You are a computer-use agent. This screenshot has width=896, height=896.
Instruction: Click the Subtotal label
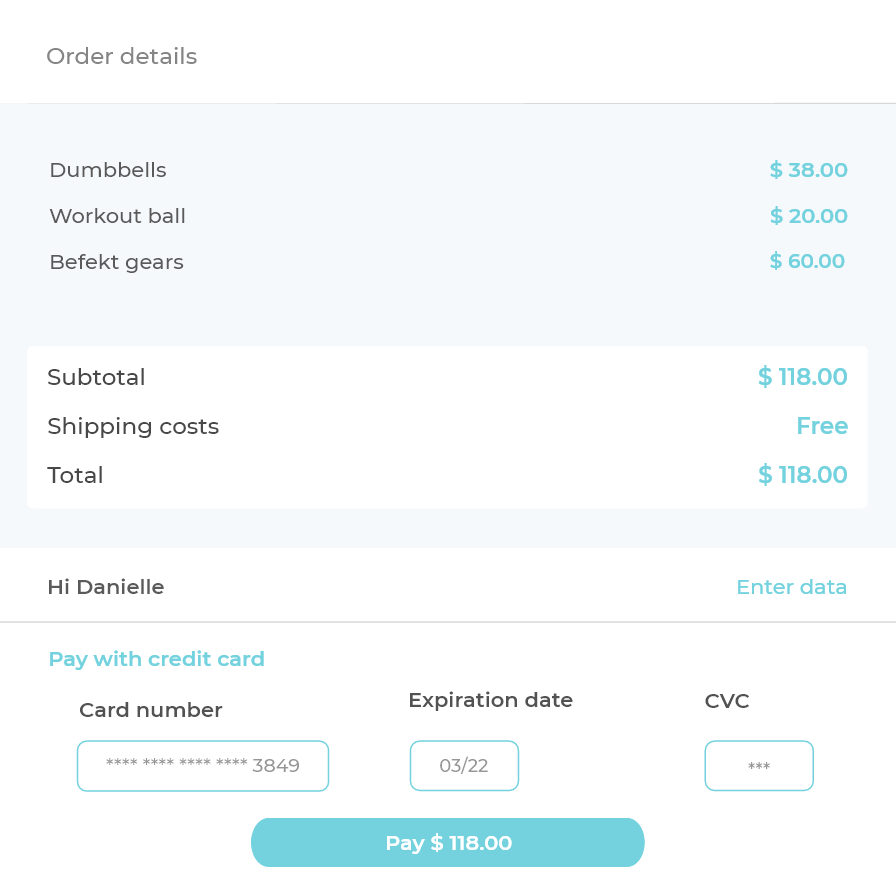coord(96,377)
